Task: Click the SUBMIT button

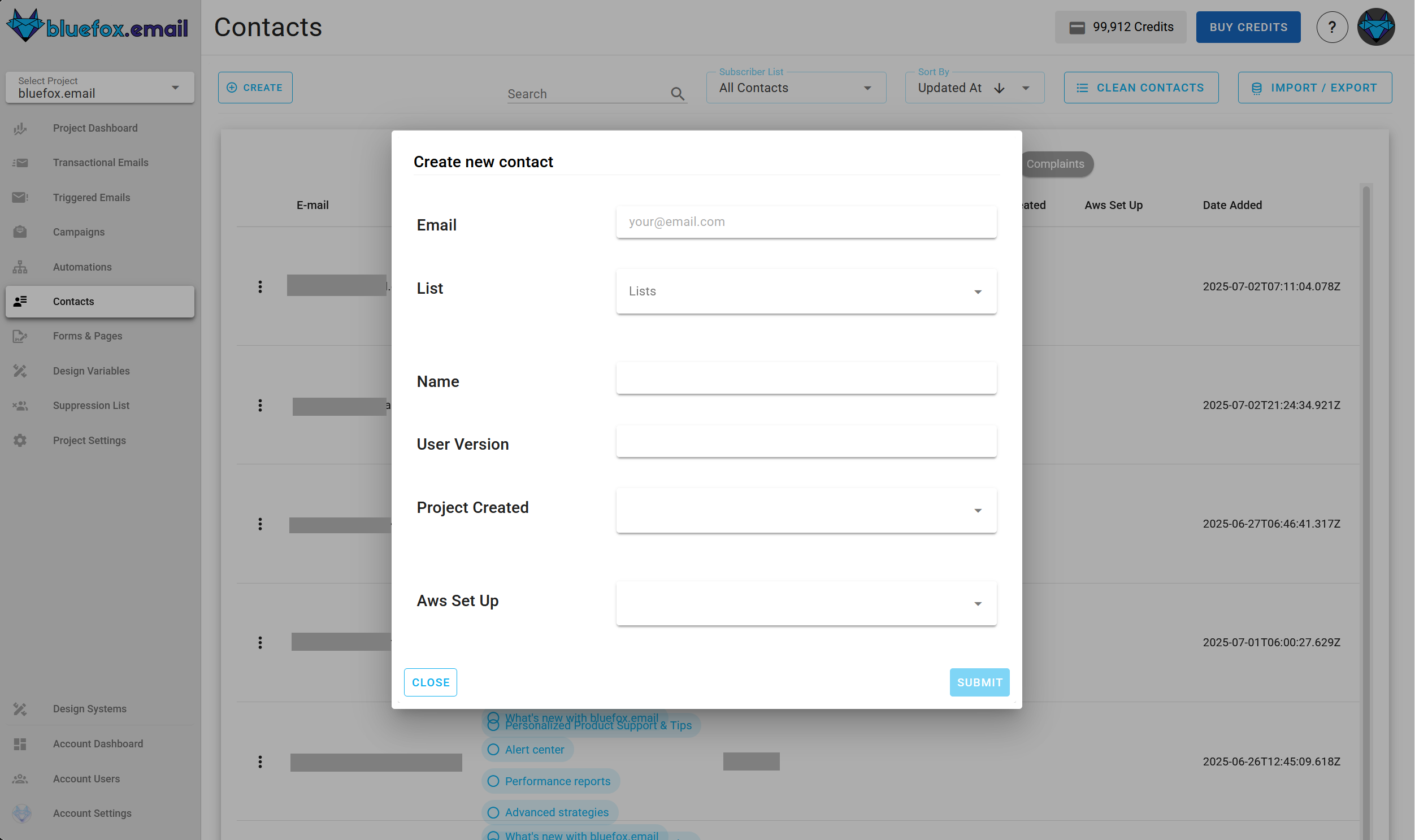Action: click(x=979, y=682)
